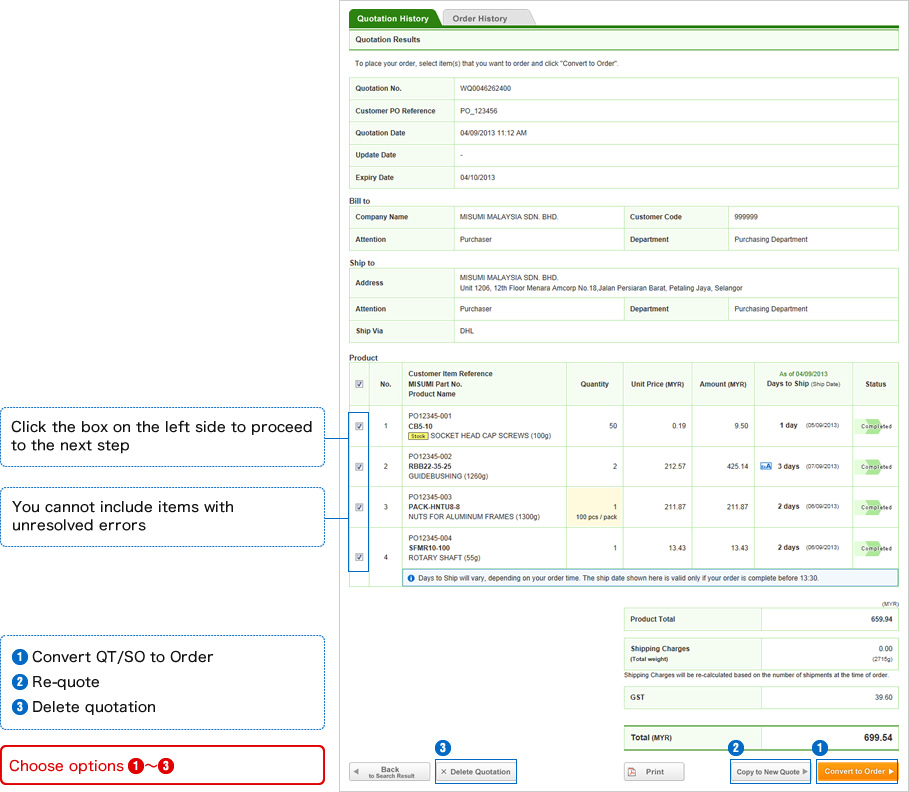Viewport: 909px width, 792px height.
Task: Click Completed status icon for RBB22-35-25
Action: click(875, 467)
